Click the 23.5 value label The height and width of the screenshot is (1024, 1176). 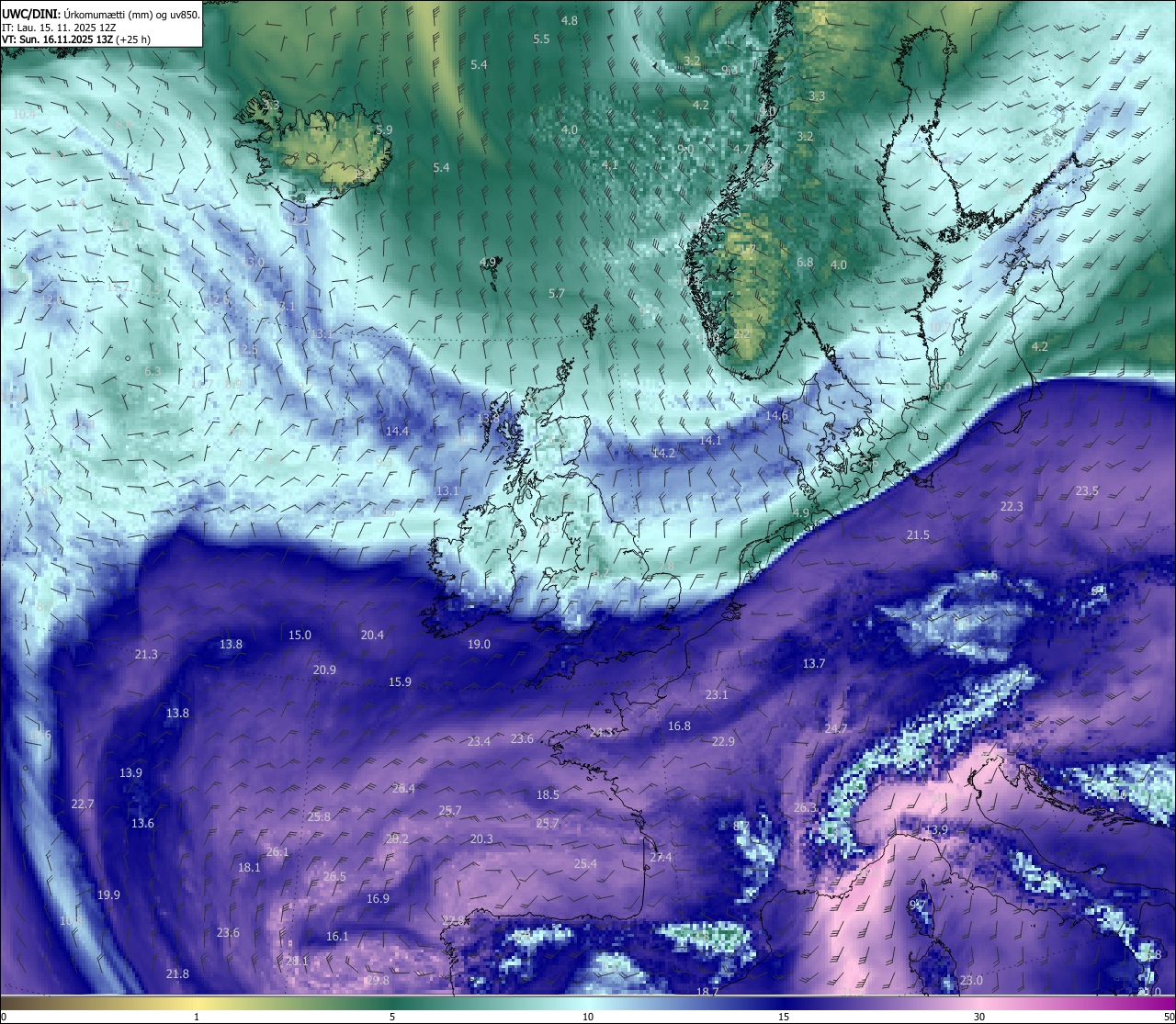click(x=1087, y=491)
